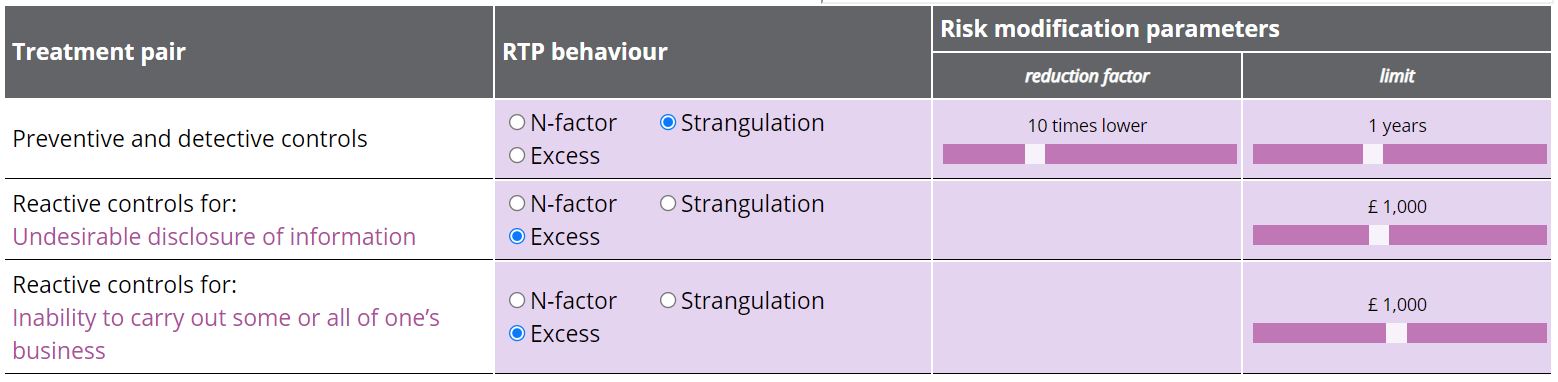Select Strangulation for Preventive and detective controls
This screenshot has width=1558, height=382.
(x=668, y=123)
